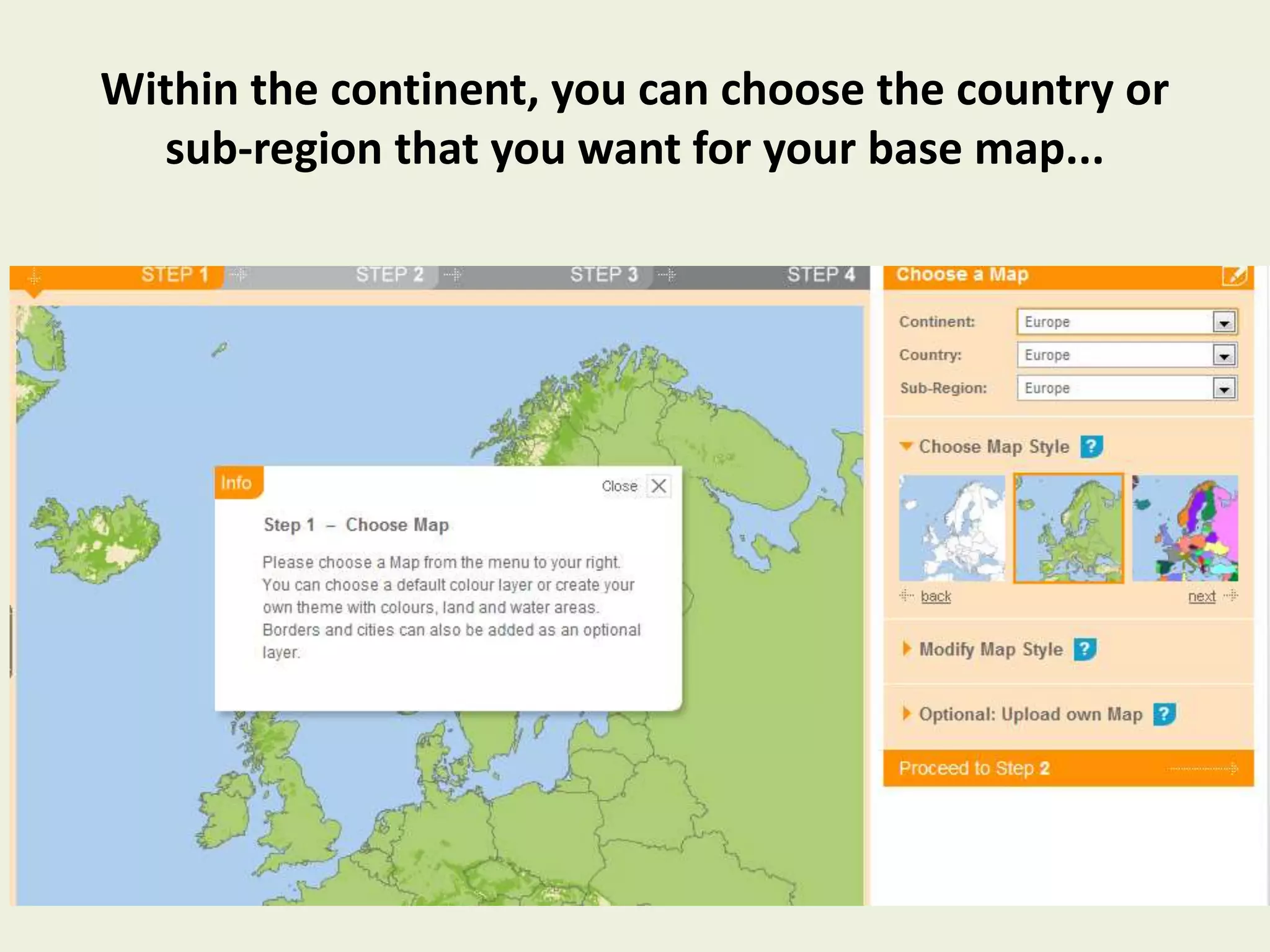The width and height of the screenshot is (1270, 952).
Task: Select the white outline map style thumbnail
Action: click(952, 528)
